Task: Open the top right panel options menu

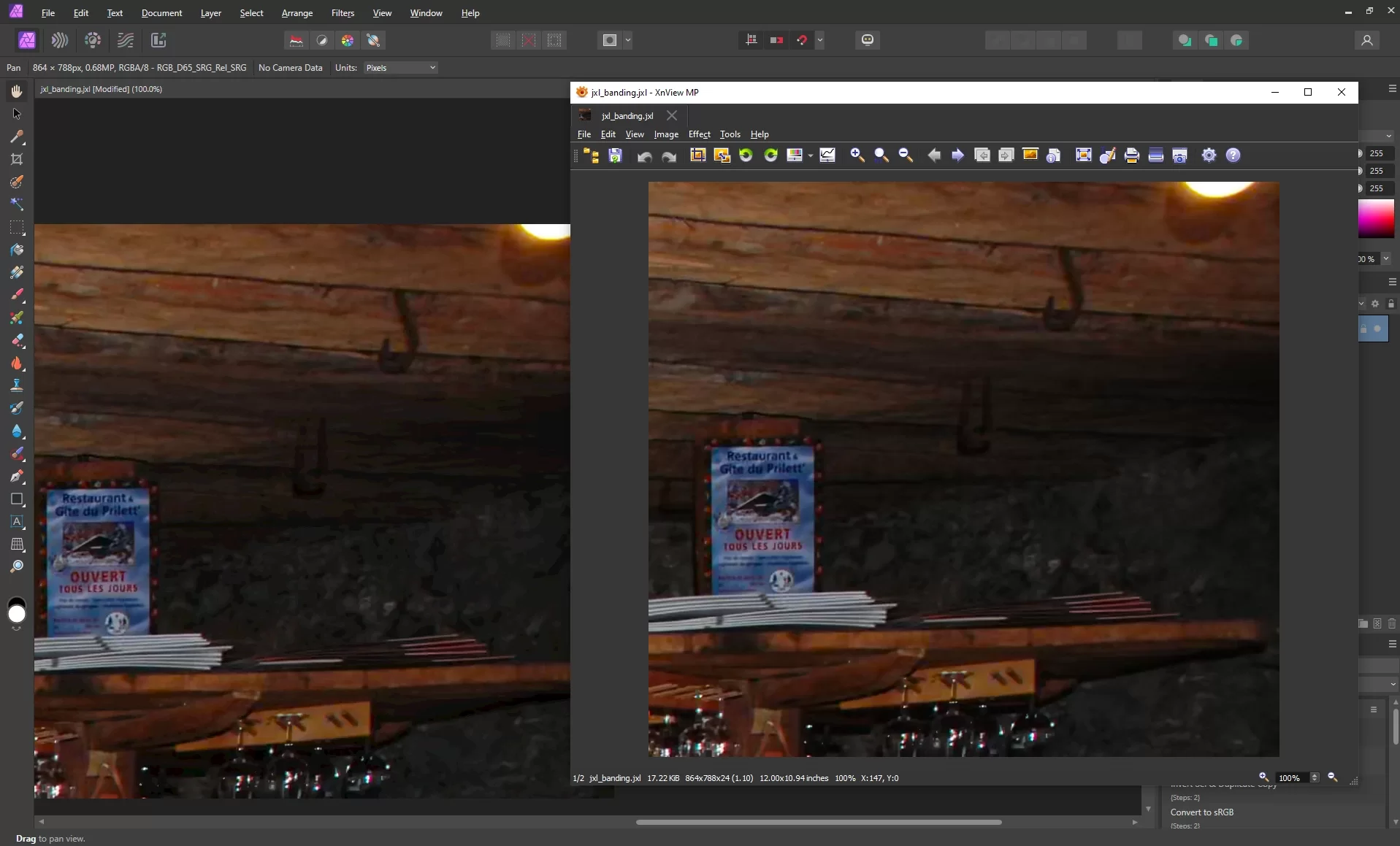Action: click(x=1393, y=88)
